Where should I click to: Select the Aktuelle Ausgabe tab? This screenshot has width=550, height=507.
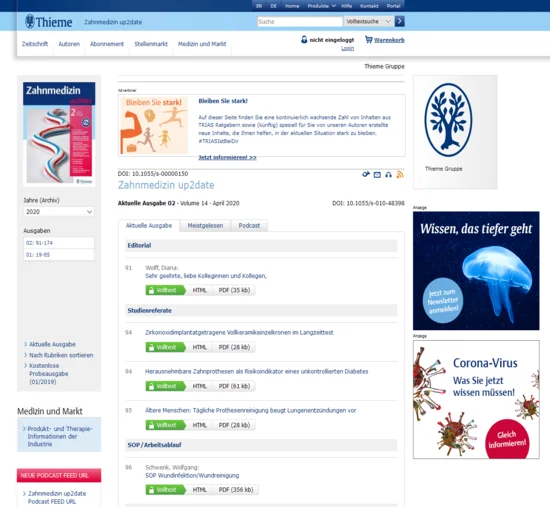(149, 226)
